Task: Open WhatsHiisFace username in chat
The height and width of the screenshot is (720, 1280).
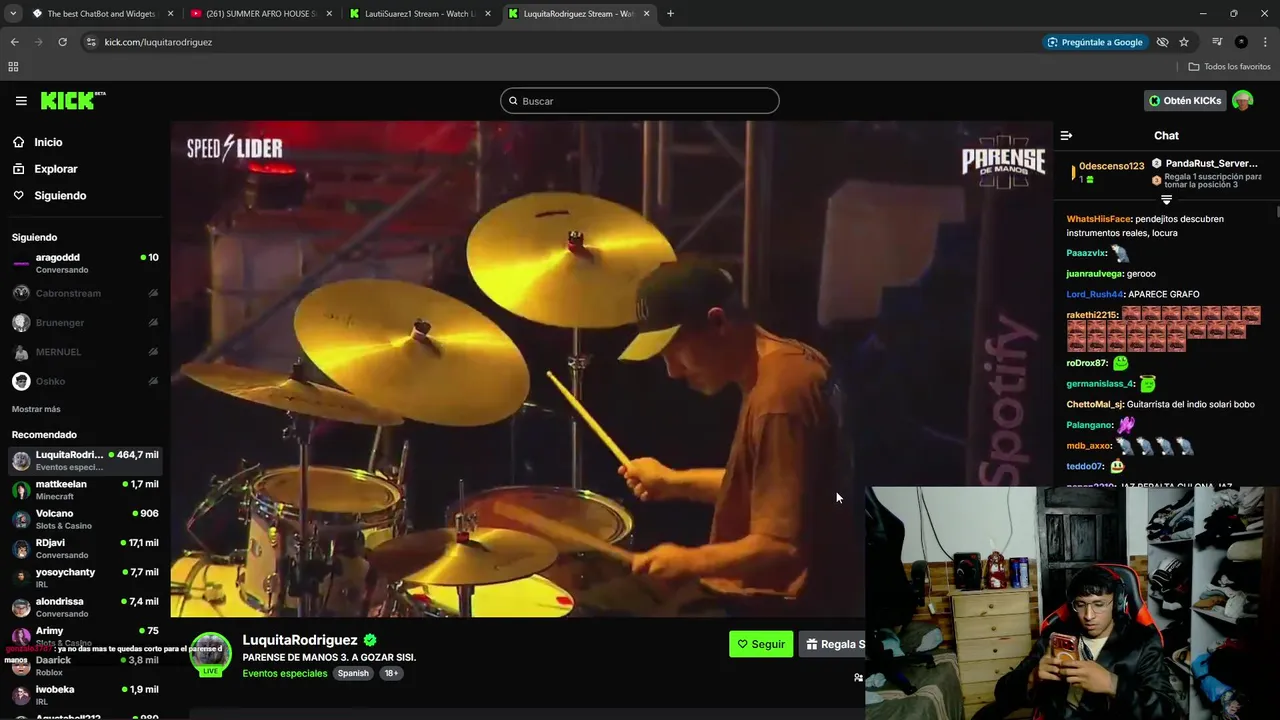Action: coord(1099,219)
